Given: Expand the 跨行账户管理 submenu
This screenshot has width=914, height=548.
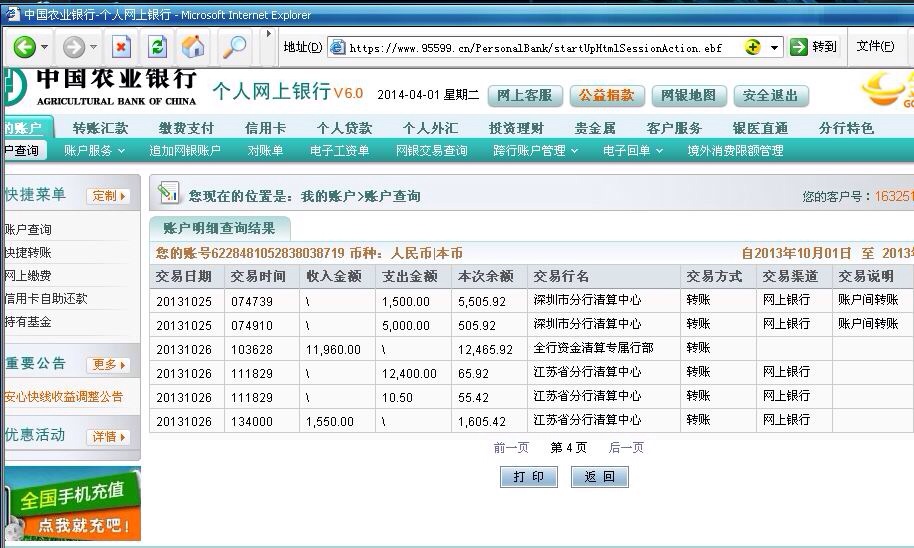Looking at the screenshot, I should tap(536, 151).
